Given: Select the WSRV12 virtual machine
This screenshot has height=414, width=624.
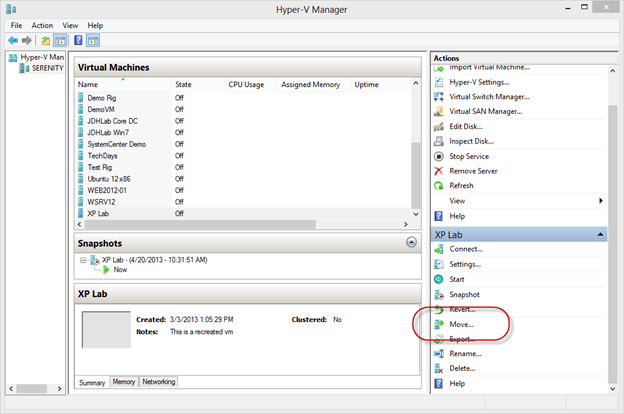Looking at the screenshot, I should [101, 202].
